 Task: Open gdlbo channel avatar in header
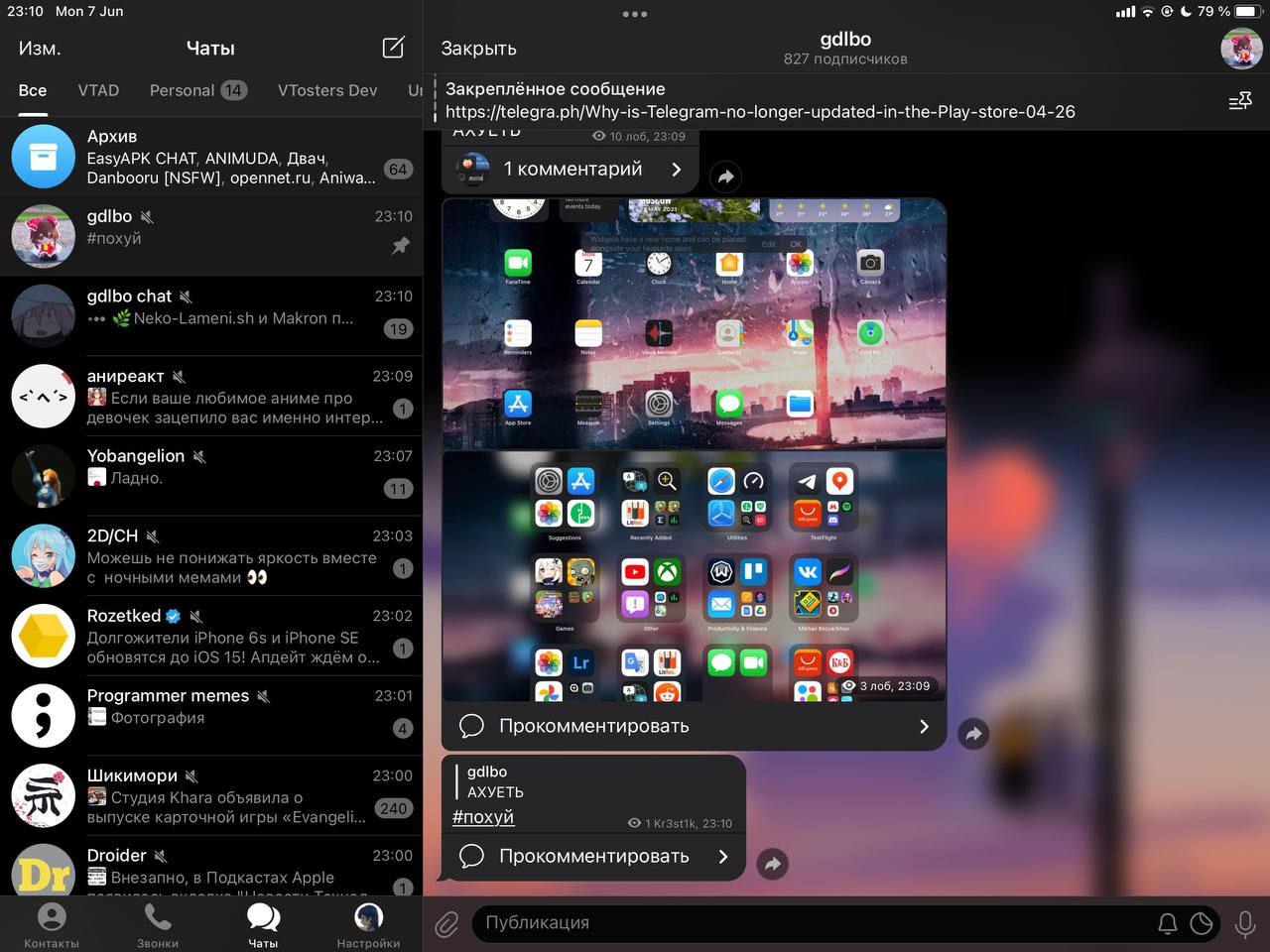click(1241, 49)
